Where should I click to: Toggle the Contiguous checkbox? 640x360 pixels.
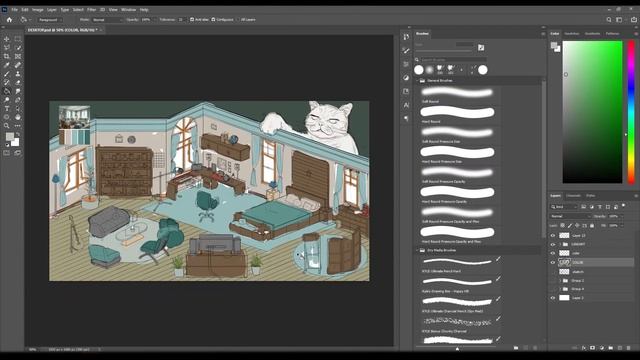213,20
